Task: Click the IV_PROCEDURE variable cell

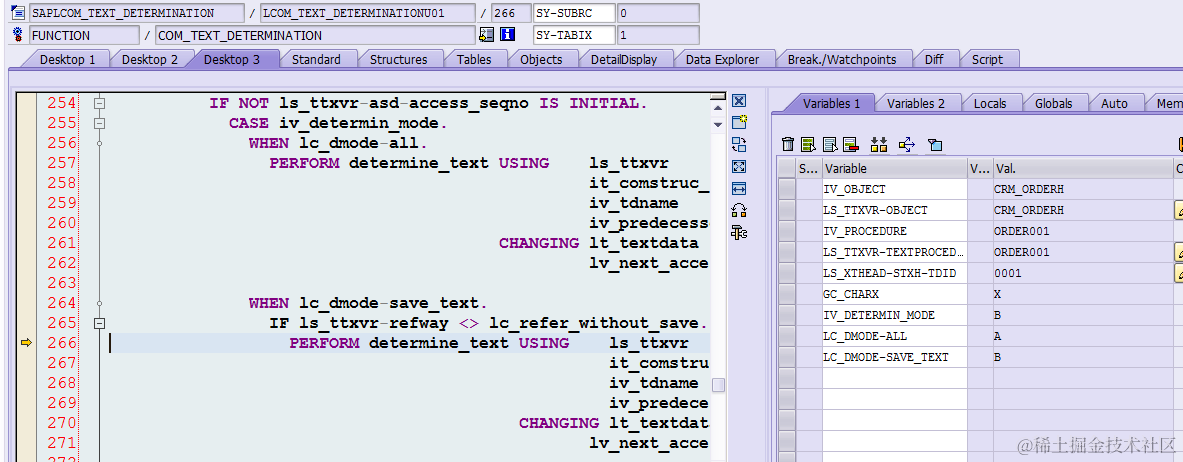Action: click(x=895, y=231)
